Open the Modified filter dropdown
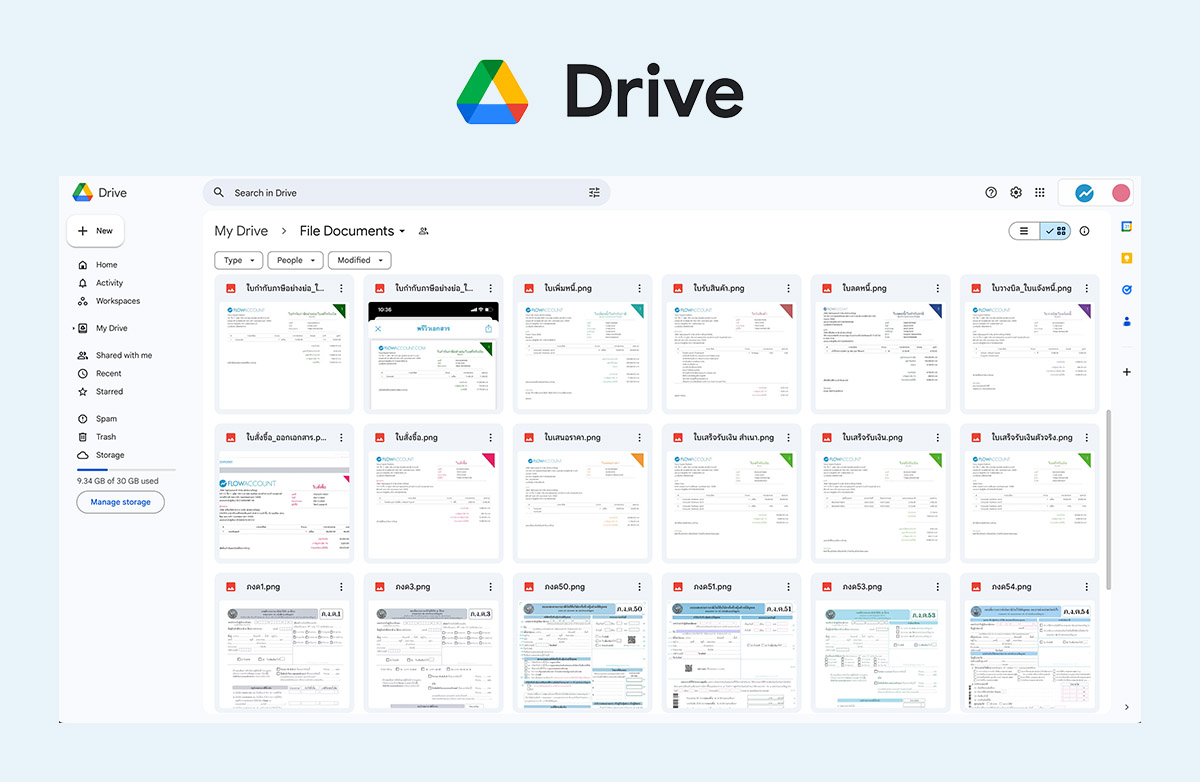This screenshot has width=1200, height=782. tap(359, 260)
